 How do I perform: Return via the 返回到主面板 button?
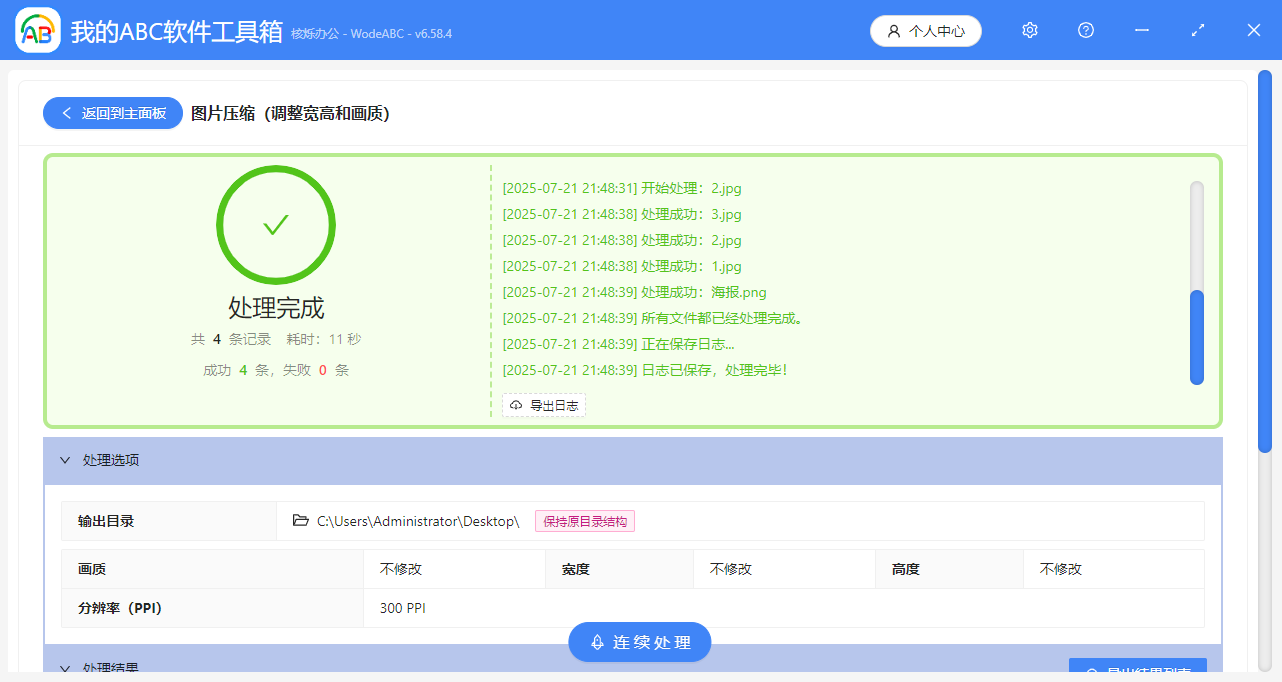point(112,113)
